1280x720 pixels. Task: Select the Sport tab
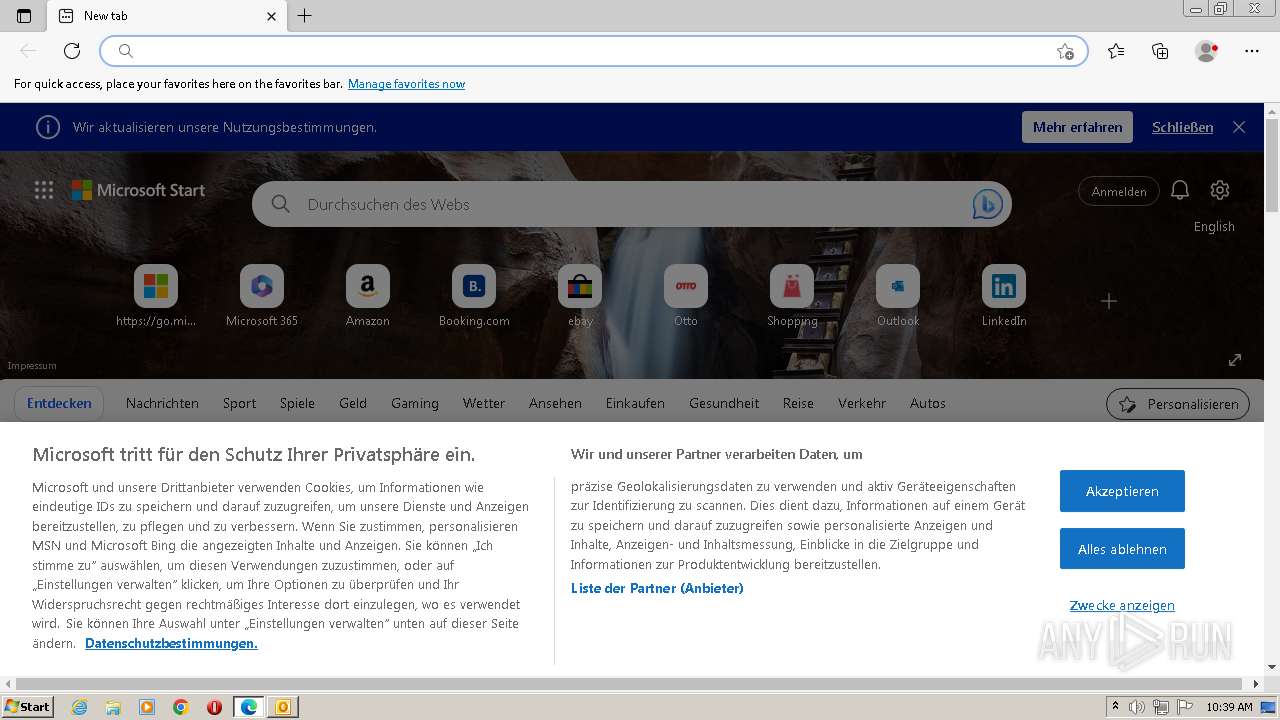[x=239, y=403]
